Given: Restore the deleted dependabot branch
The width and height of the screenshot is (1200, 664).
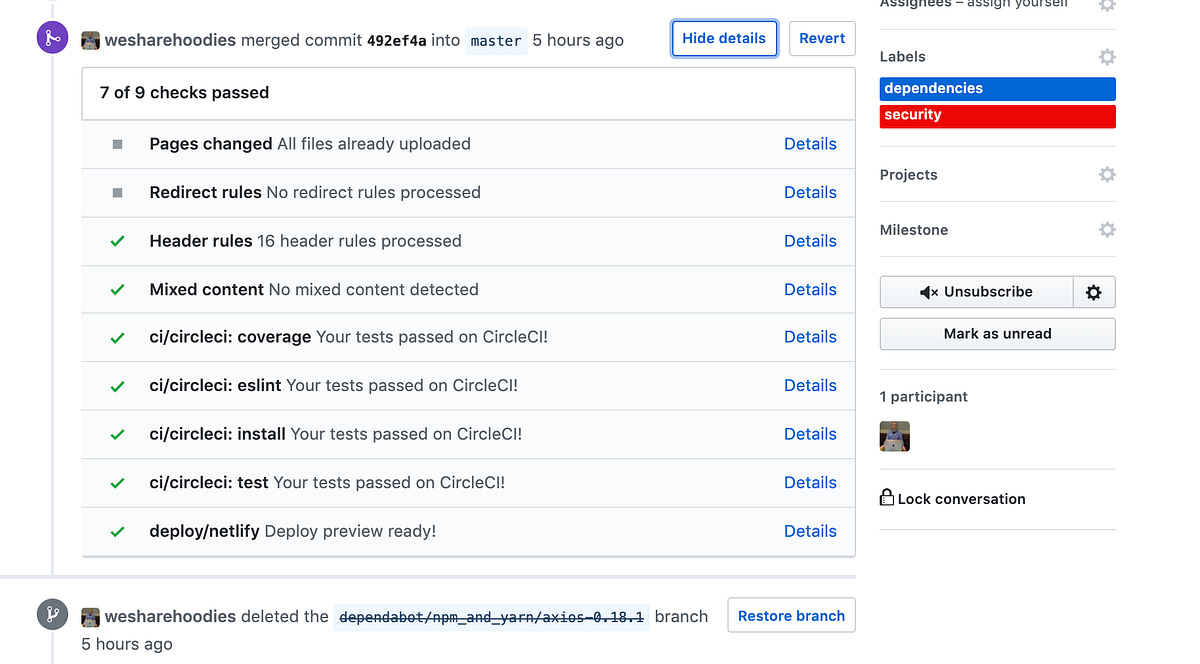Looking at the screenshot, I should [x=791, y=615].
